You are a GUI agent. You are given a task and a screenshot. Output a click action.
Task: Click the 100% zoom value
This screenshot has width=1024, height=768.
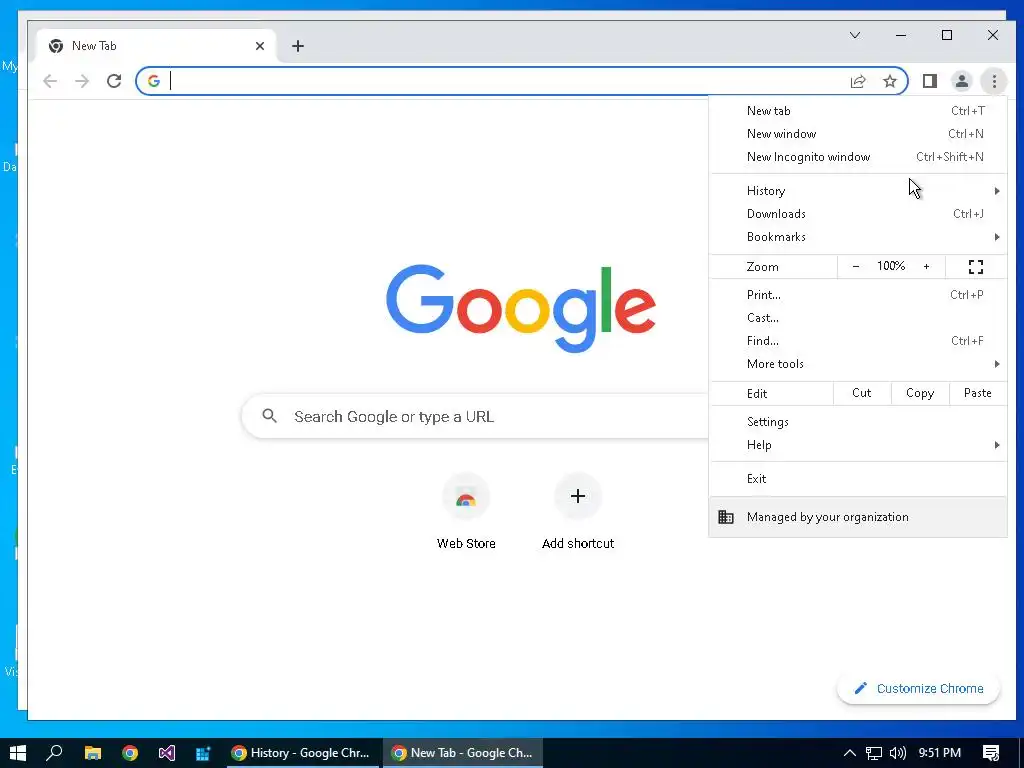(891, 266)
